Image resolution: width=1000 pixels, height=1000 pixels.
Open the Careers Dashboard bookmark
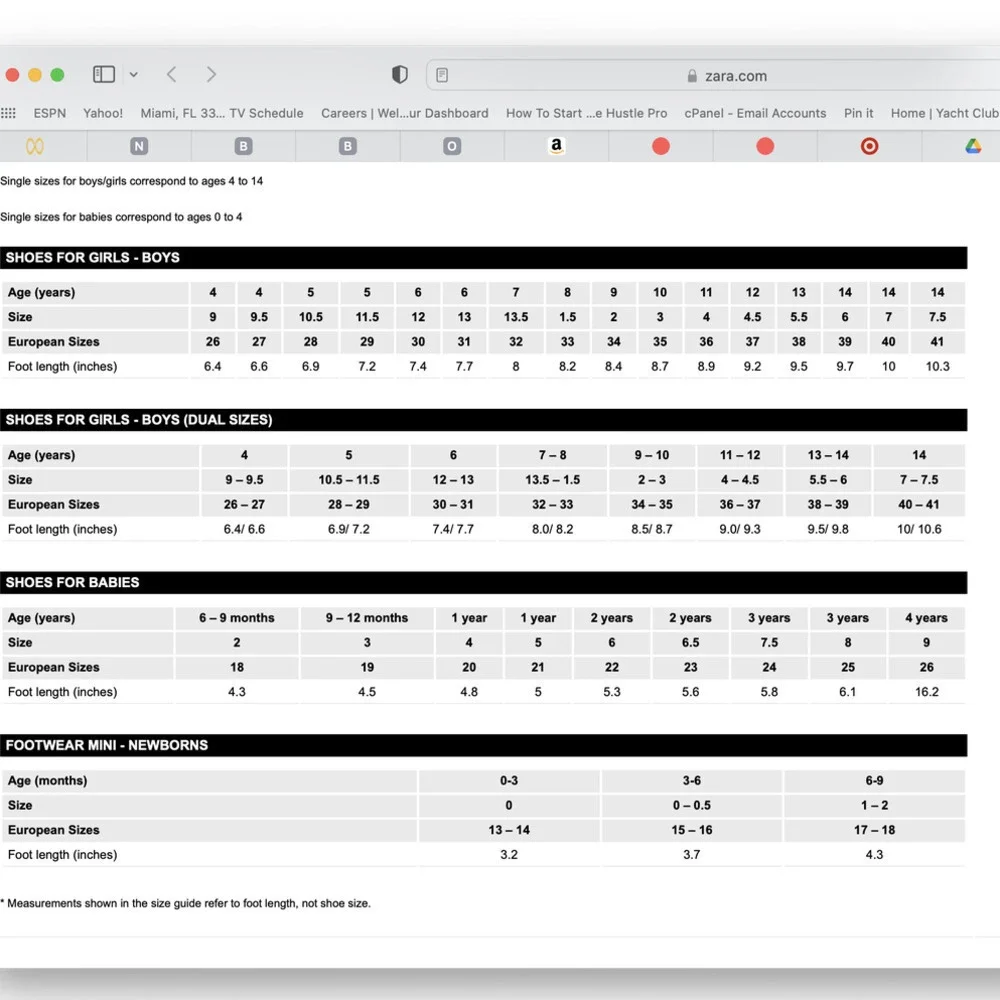[404, 113]
